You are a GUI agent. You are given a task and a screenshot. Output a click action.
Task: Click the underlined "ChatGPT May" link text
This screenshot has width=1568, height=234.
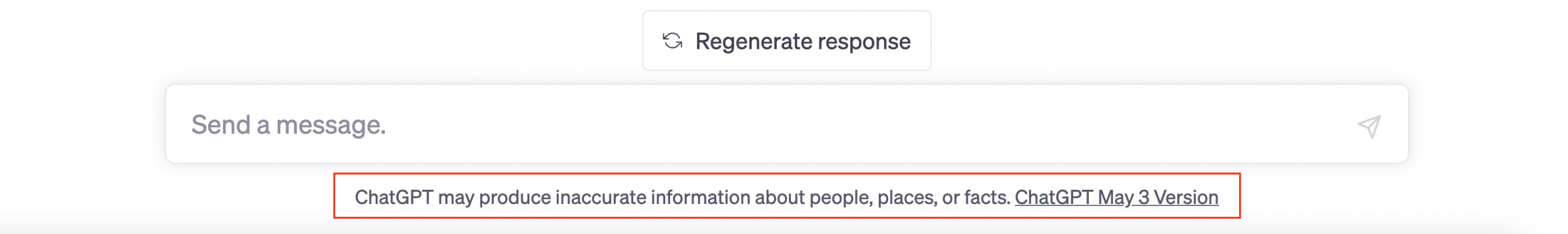point(1074,197)
